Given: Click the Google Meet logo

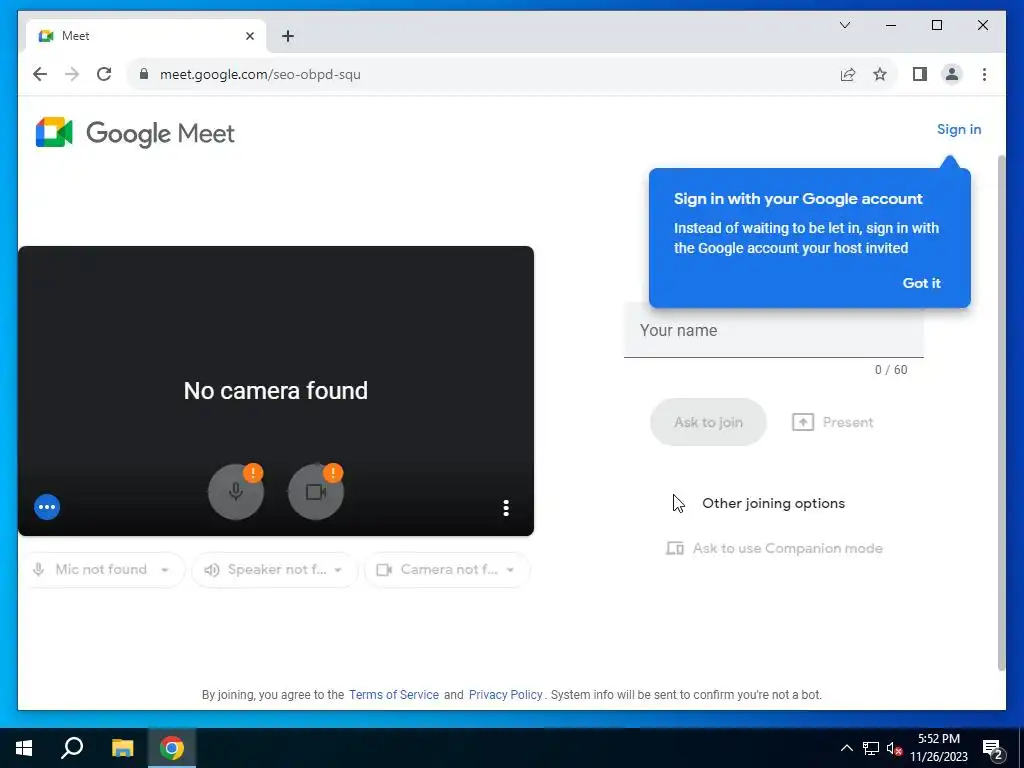Looking at the screenshot, I should click(x=135, y=133).
